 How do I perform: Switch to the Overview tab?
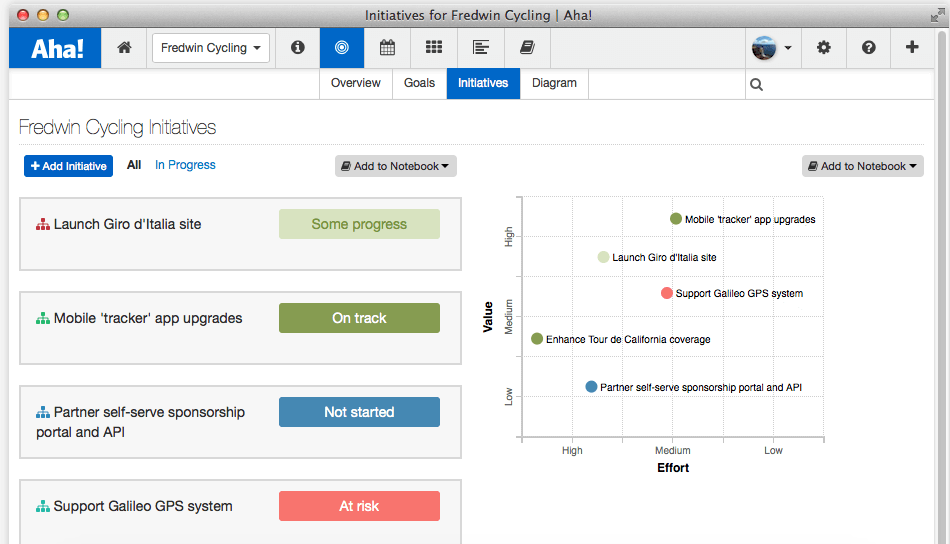[356, 83]
